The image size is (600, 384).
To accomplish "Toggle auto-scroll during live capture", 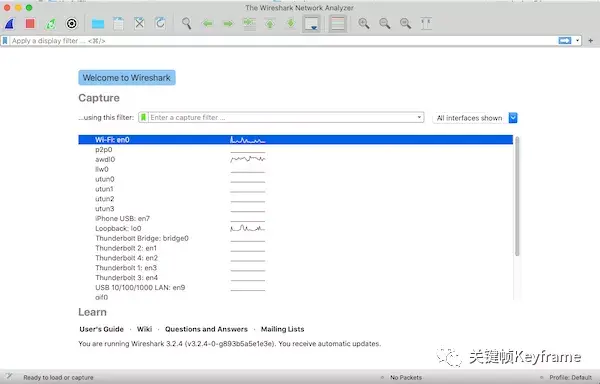I will coord(311,24).
